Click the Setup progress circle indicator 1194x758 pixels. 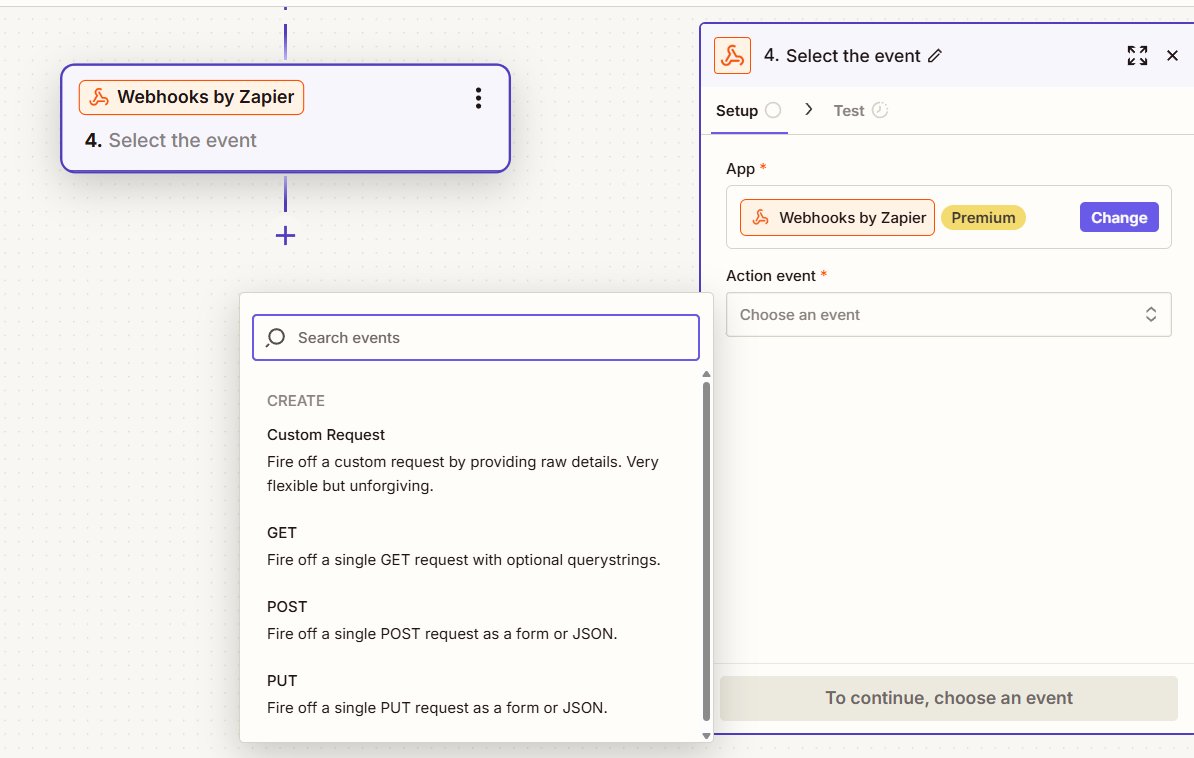(x=775, y=110)
